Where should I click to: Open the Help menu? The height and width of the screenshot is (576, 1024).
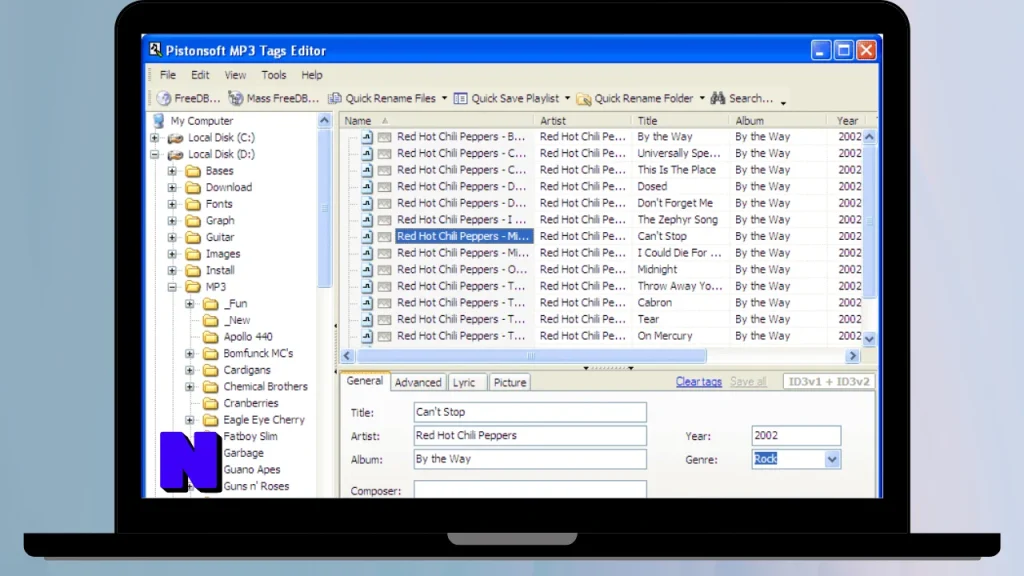312,75
